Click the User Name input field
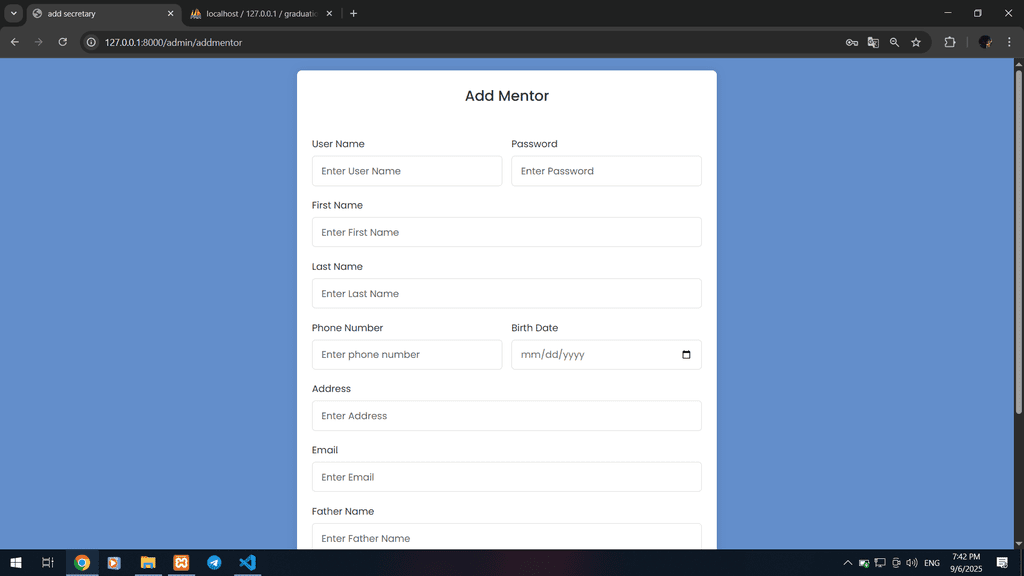This screenshot has height=576, width=1024. click(x=406, y=171)
